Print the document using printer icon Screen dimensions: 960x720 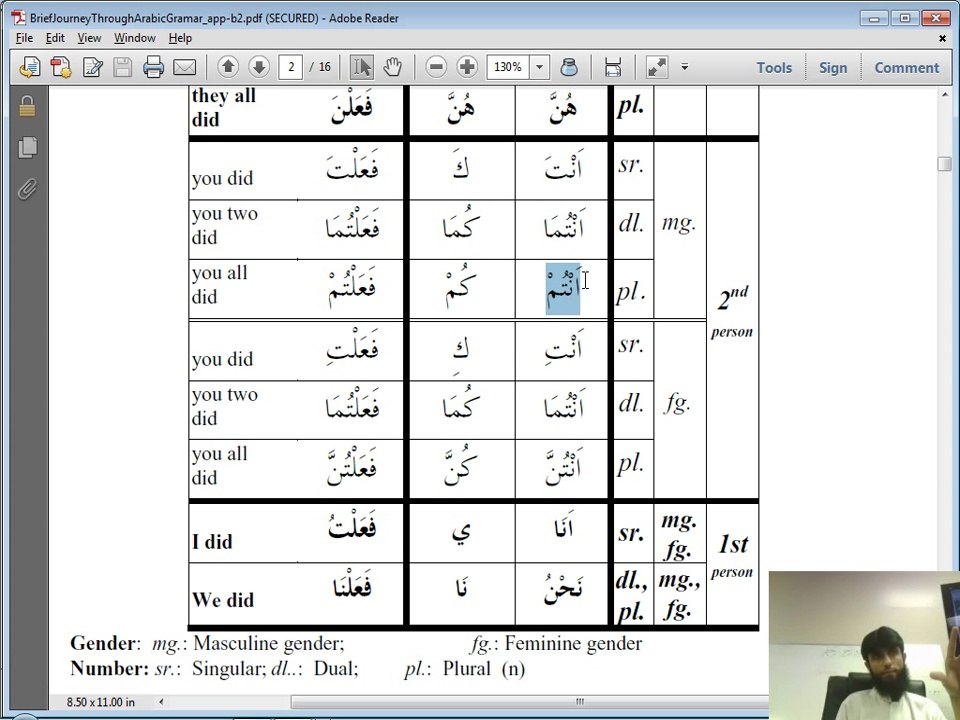coord(153,67)
